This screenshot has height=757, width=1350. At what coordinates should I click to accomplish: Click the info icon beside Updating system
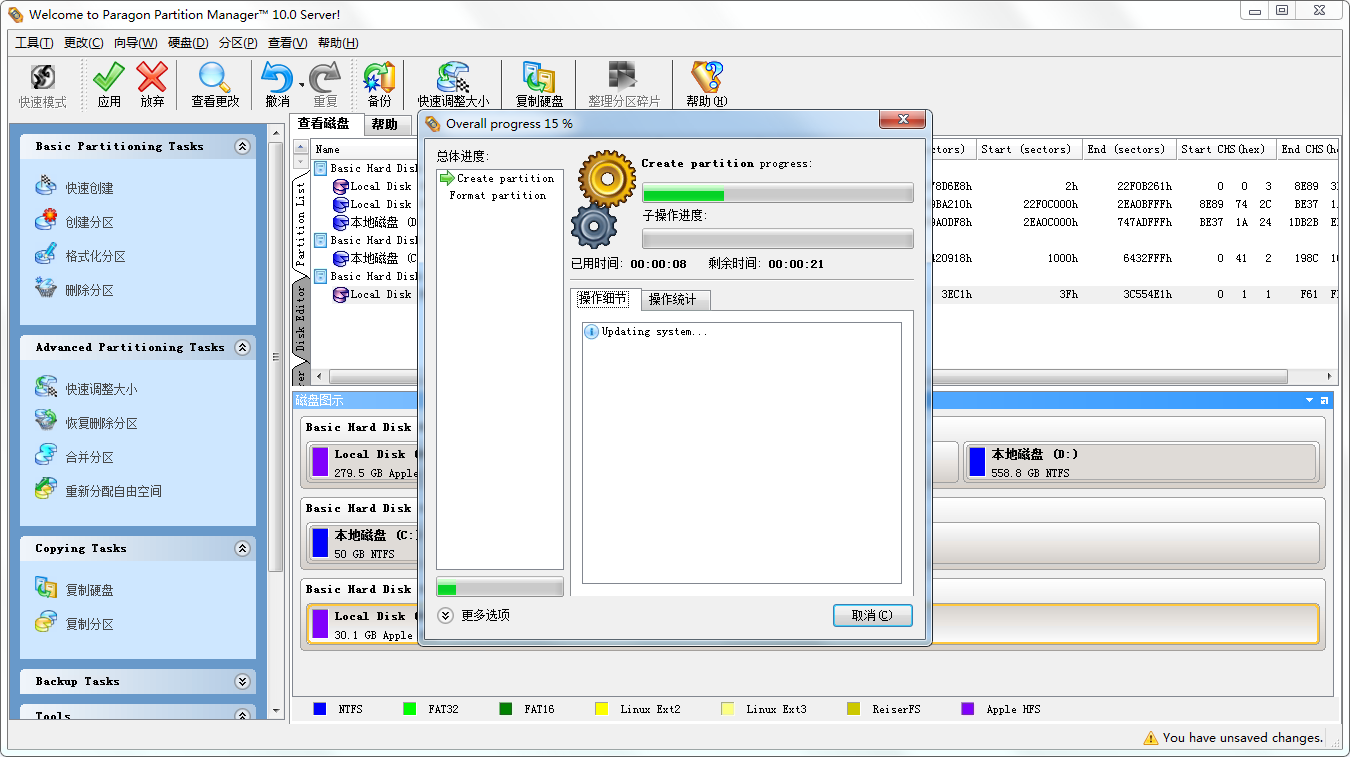tap(592, 331)
